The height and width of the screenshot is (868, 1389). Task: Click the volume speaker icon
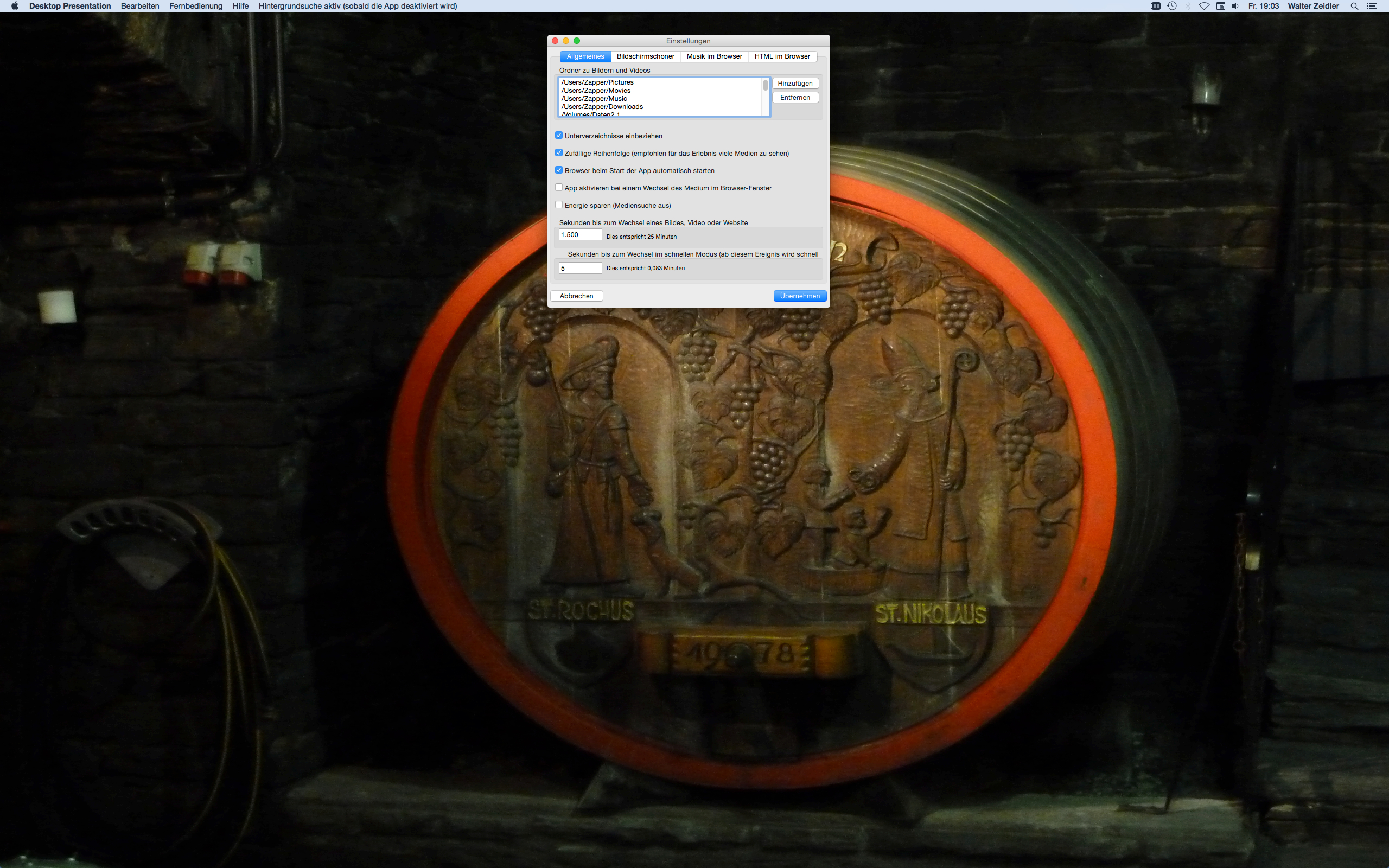[x=1234, y=6]
